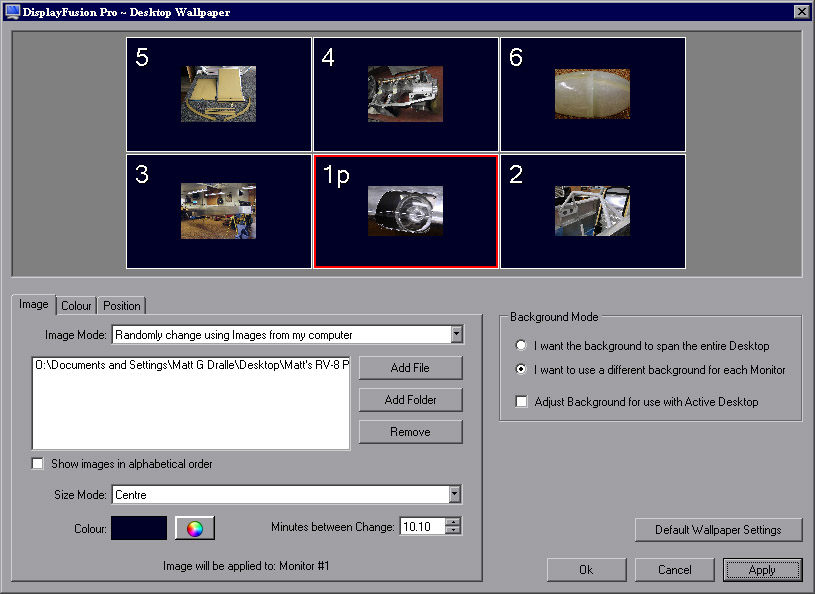The image size is (815, 594).
Task: Select monitor 4 preview thumbnail
Action: (405, 95)
